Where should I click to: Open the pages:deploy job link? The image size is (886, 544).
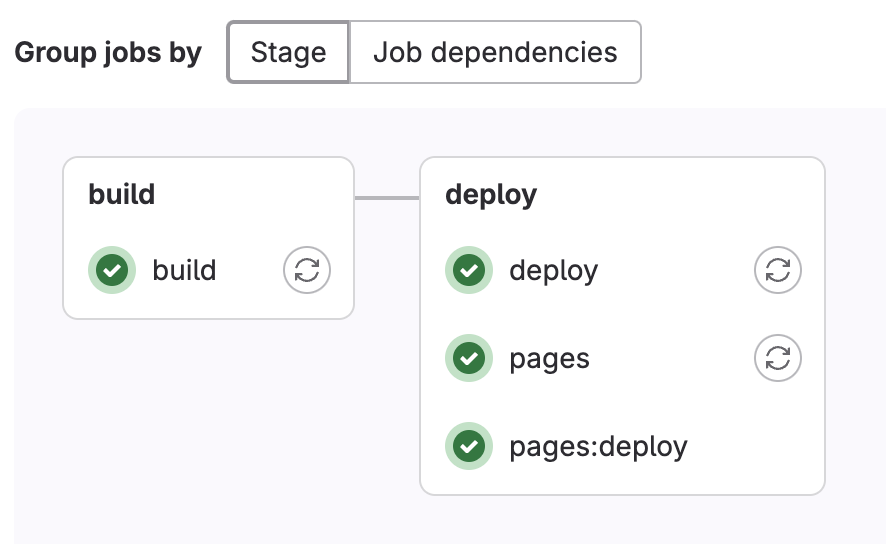click(598, 446)
